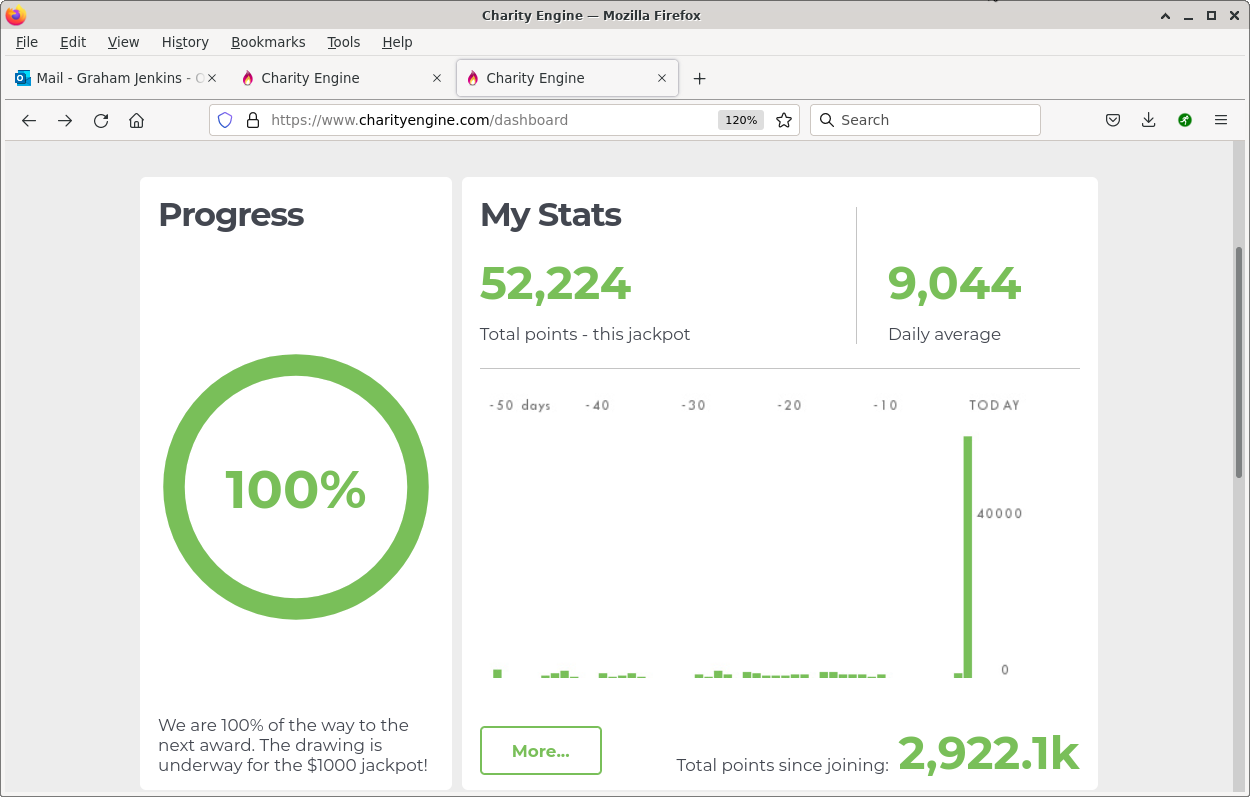Image resolution: width=1250 pixels, height=797 pixels.
Task: Reset the 120% zoom level badge
Action: pyautogui.click(x=741, y=120)
